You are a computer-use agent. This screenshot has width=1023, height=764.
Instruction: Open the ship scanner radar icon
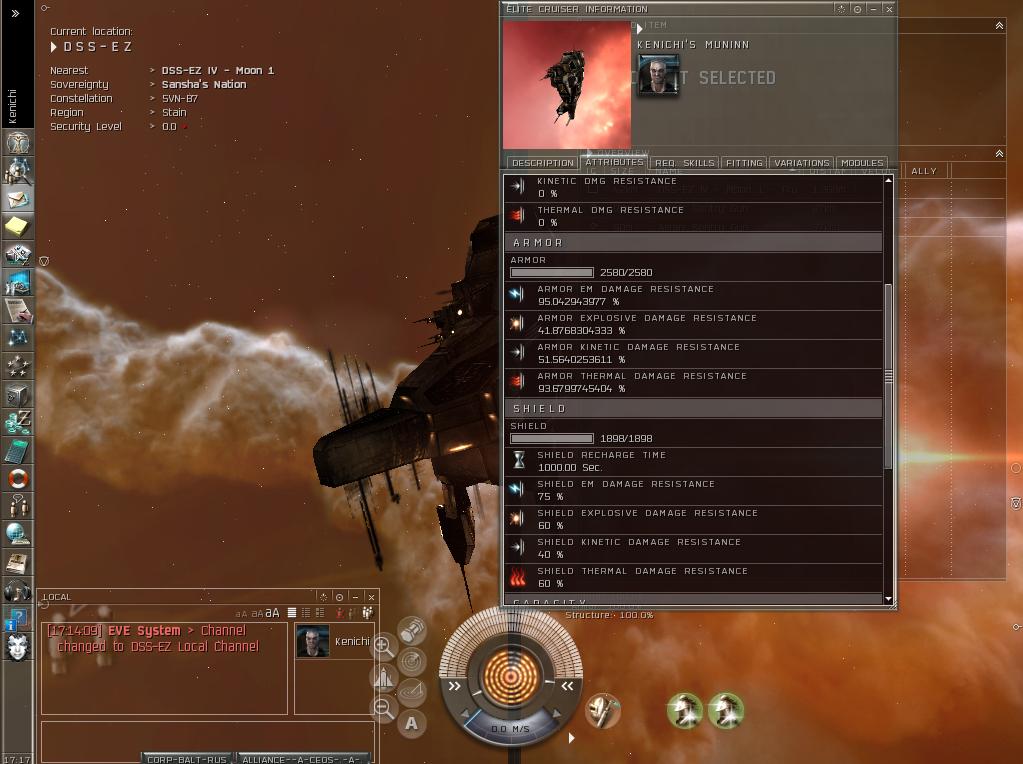412,662
